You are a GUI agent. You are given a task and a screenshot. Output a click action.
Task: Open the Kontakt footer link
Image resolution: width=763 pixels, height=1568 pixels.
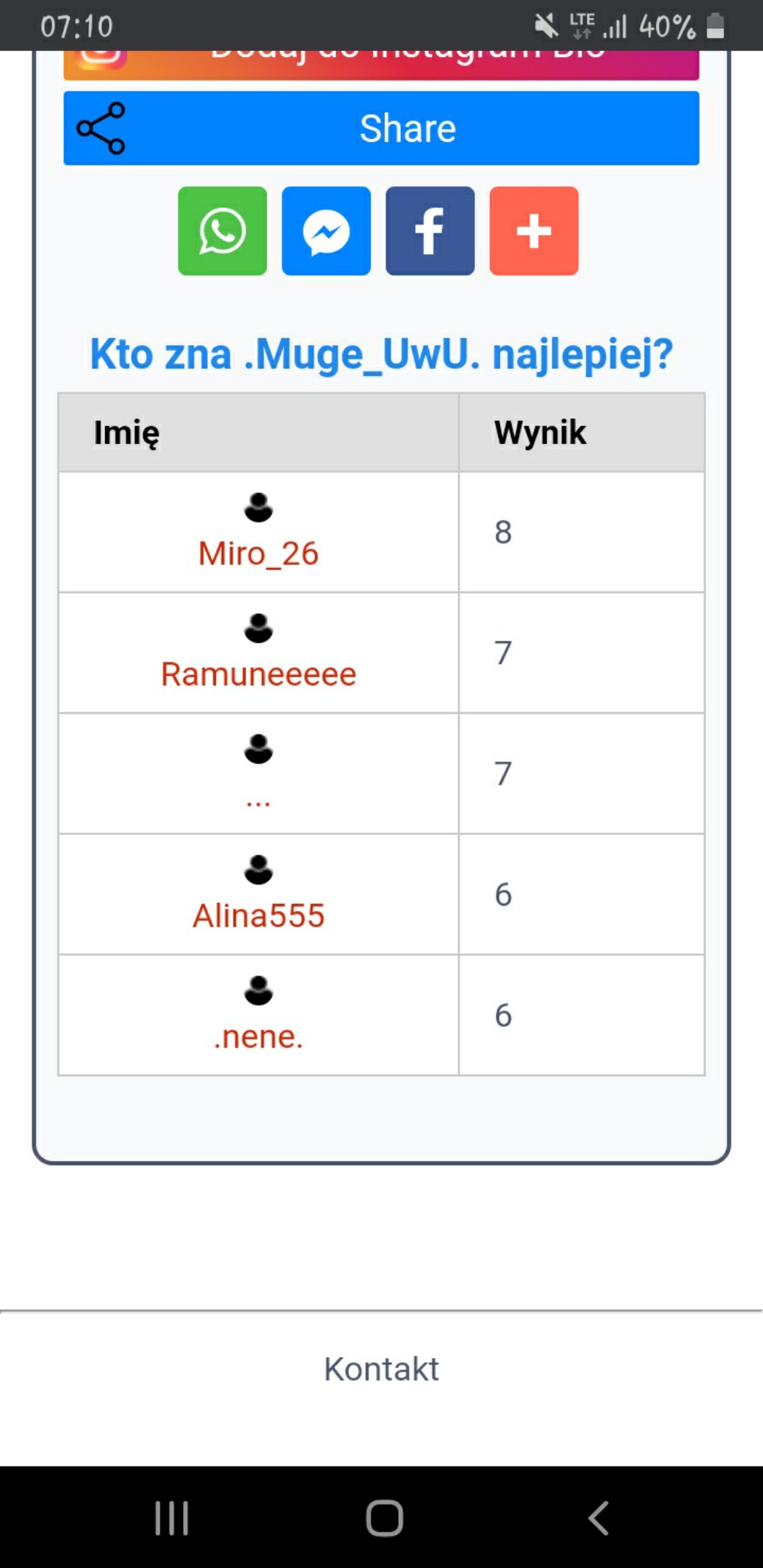381,1369
